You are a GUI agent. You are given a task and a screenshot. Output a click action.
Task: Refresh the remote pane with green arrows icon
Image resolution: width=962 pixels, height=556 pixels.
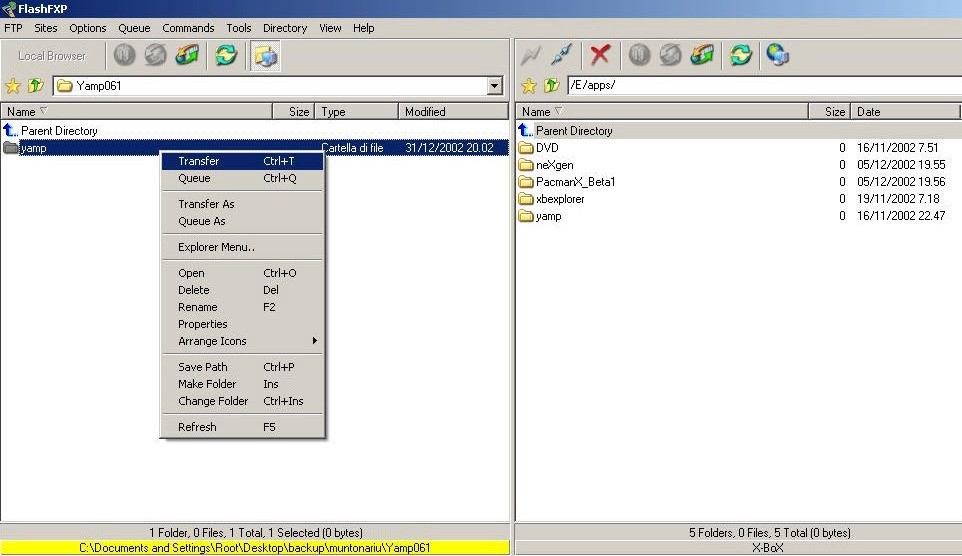[x=741, y=55]
